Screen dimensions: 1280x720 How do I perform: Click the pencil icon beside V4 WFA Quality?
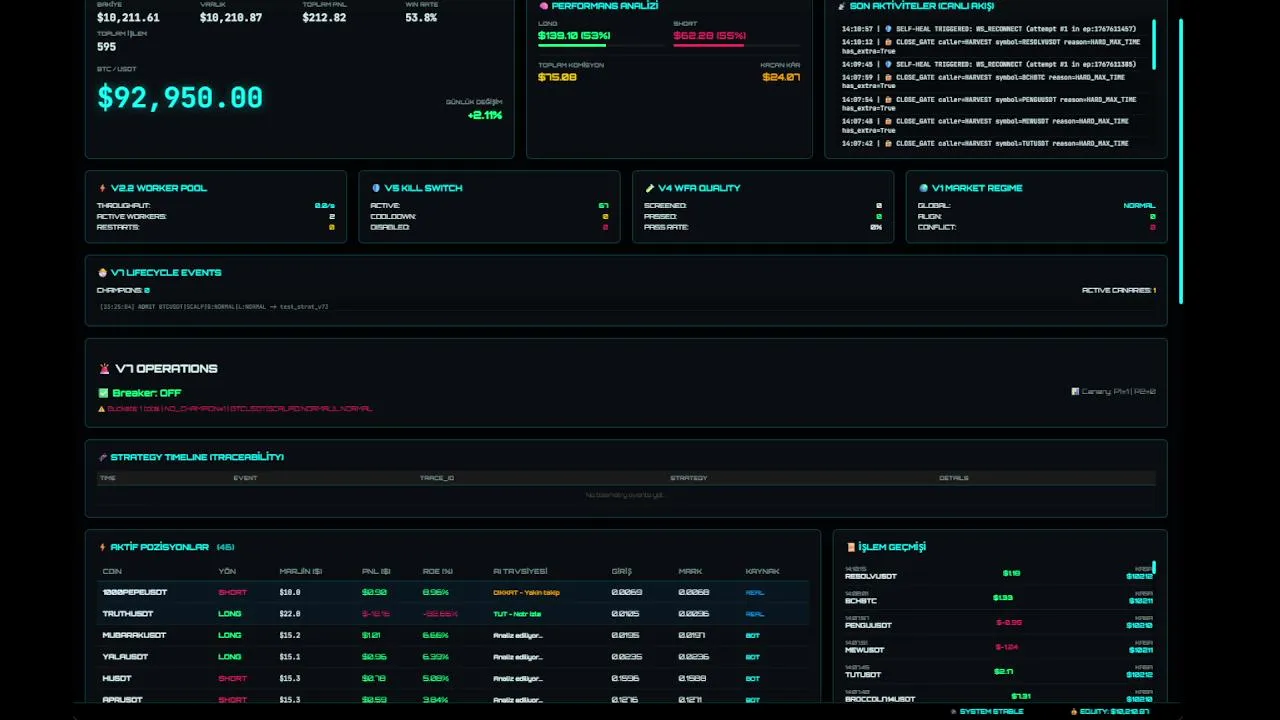650,188
